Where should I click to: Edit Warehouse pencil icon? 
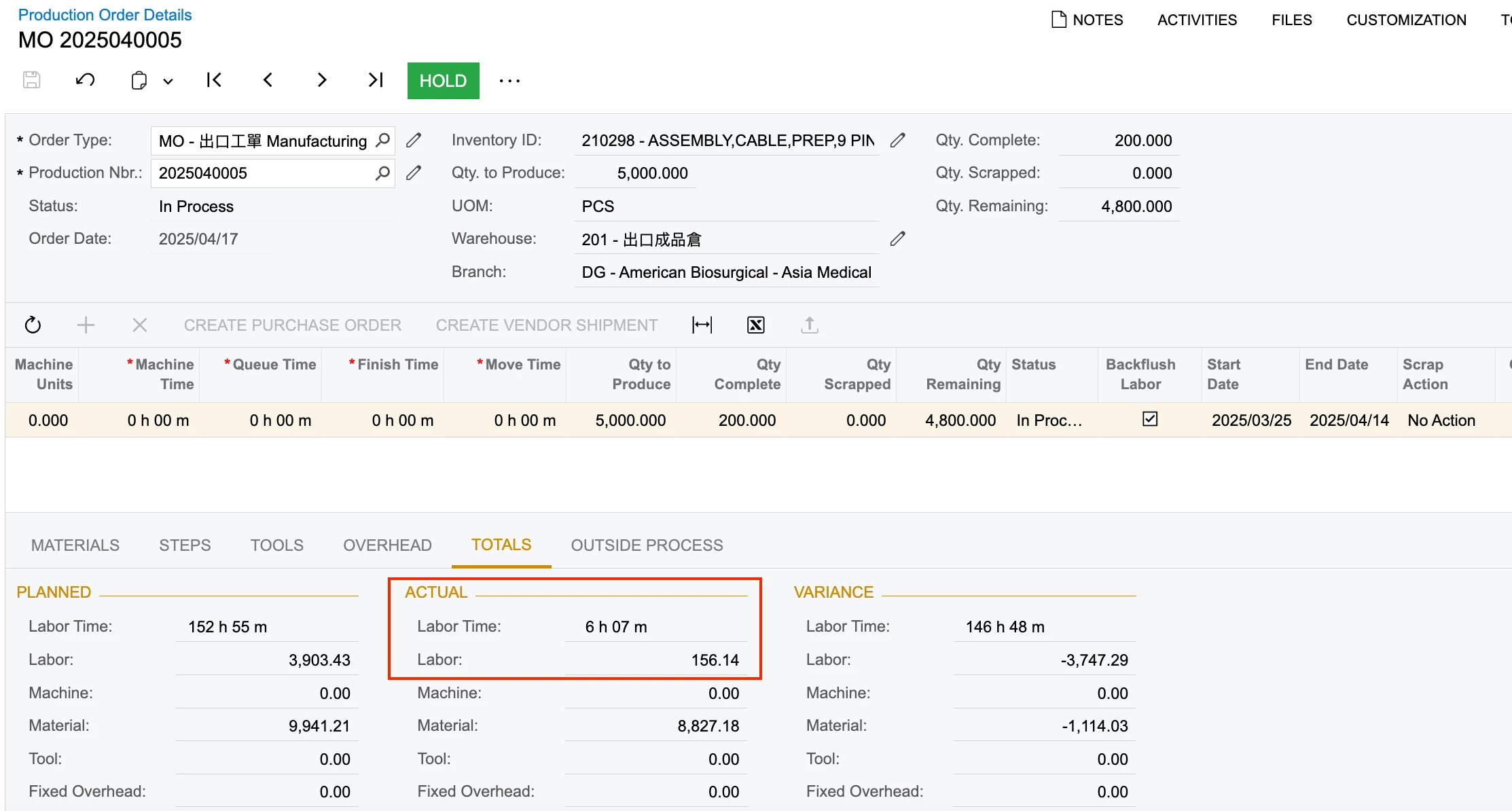pyautogui.click(x=897, y=239)
